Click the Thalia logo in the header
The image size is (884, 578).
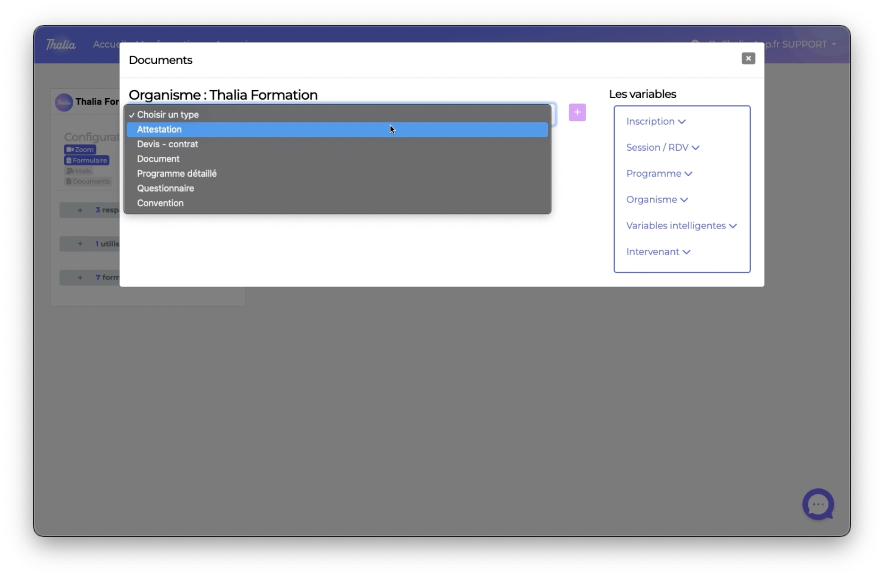[x=61, y=45]
